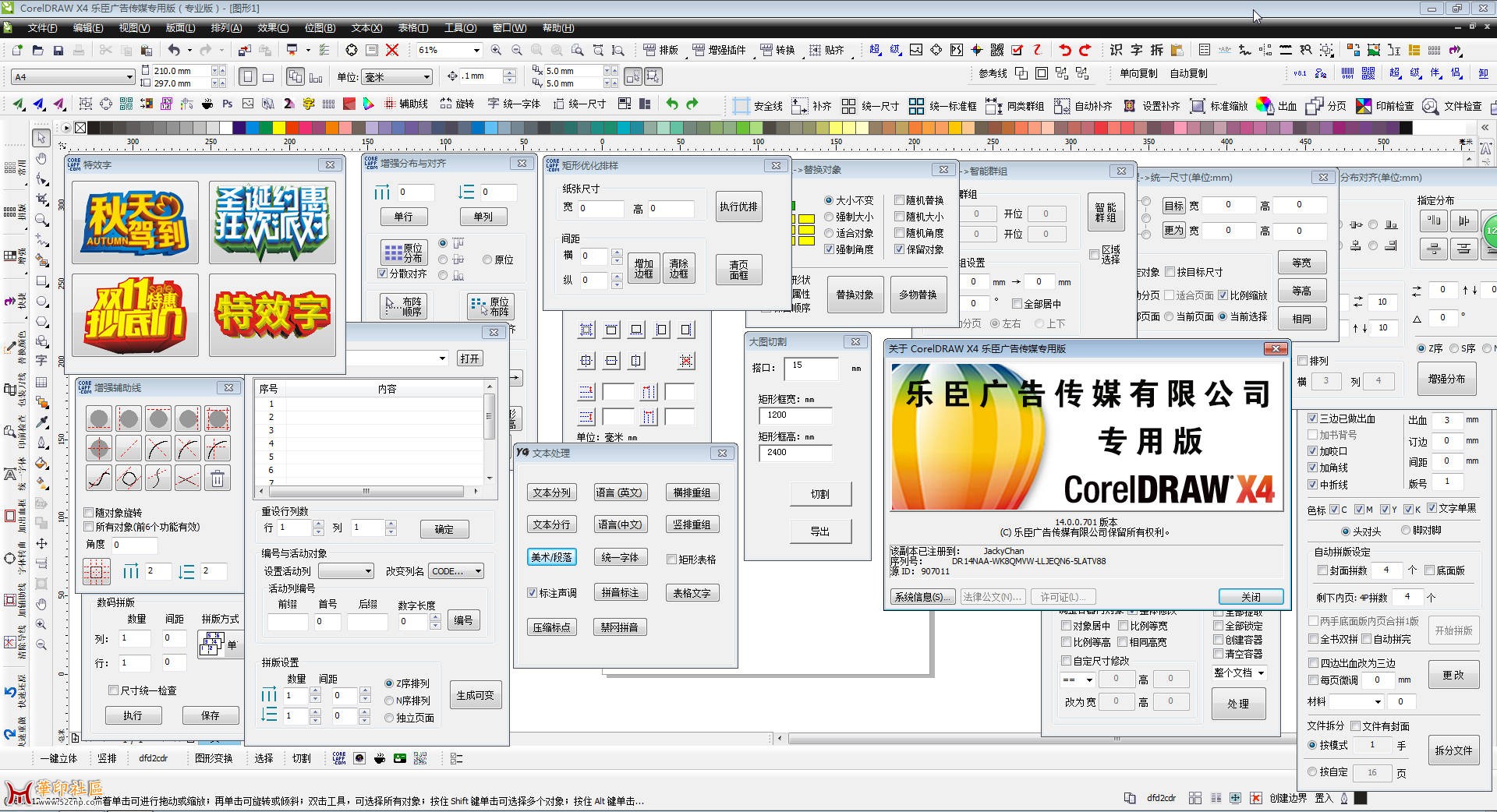Select the Ellipse tool in the toolbox
The width and height of the screenshot is (1497, 812).
tap(42, 301)
